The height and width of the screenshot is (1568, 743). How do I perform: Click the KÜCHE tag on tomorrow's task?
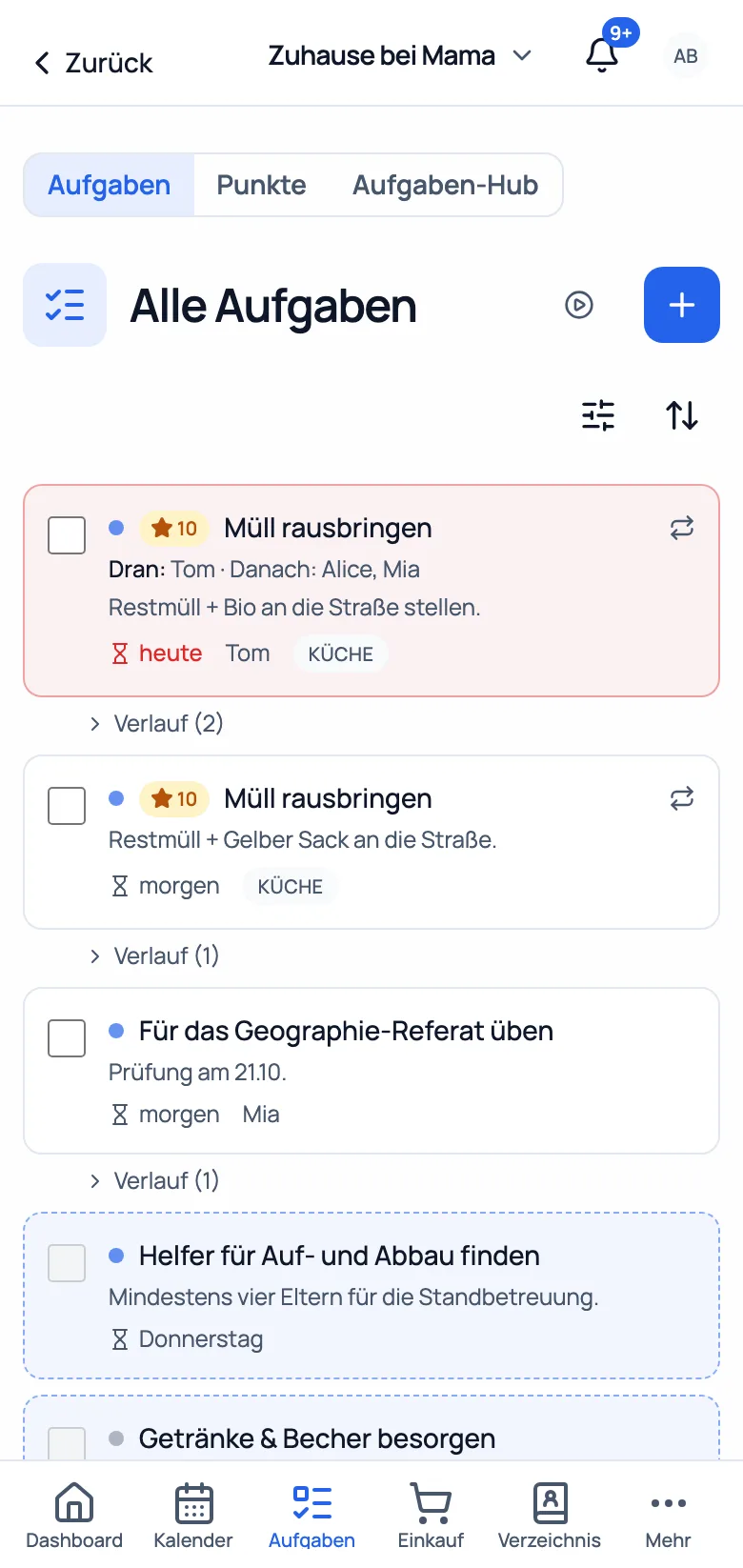291,886
